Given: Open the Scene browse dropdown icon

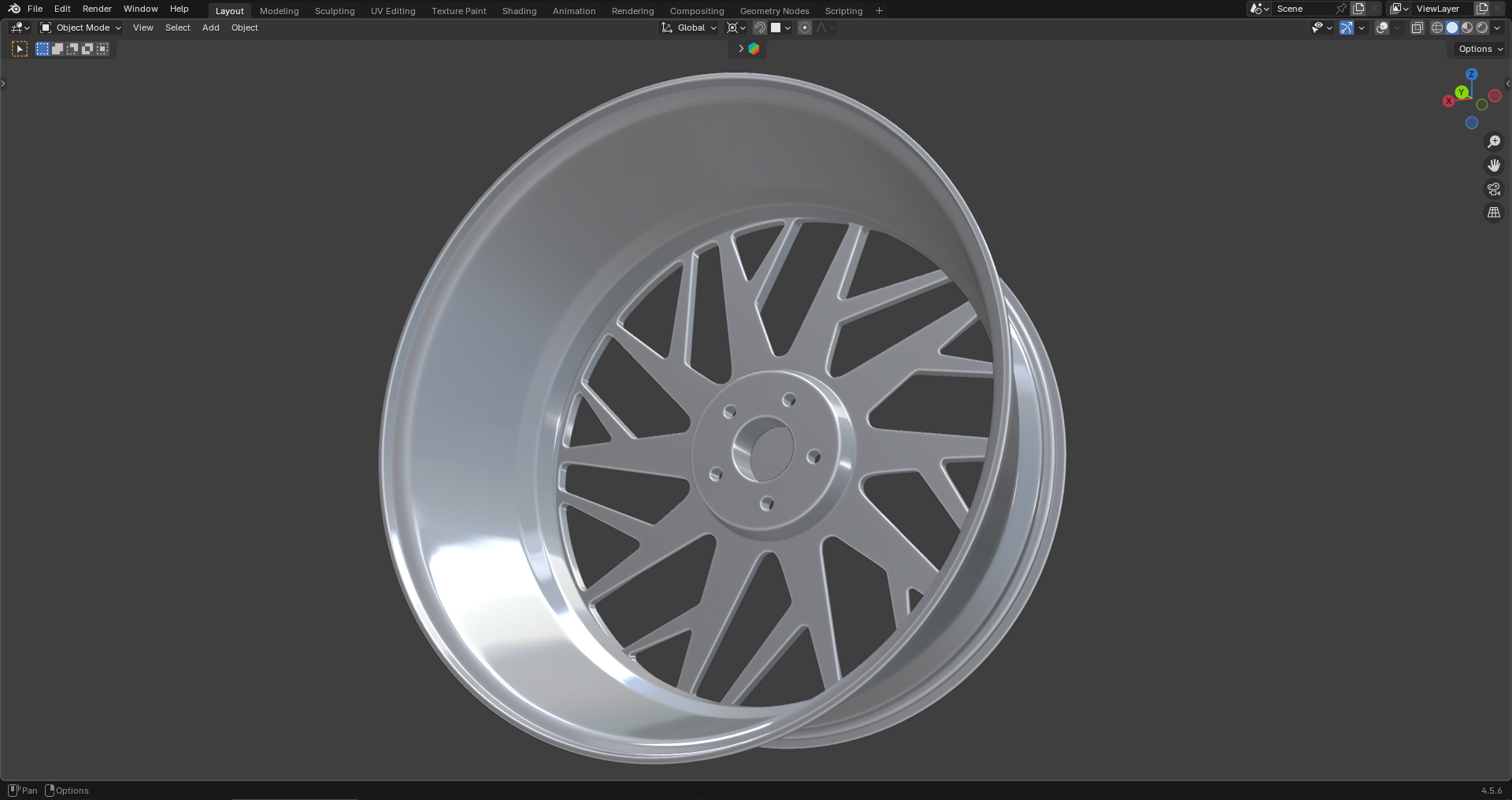Looking at the screenshot, I should pos(1259,9).
